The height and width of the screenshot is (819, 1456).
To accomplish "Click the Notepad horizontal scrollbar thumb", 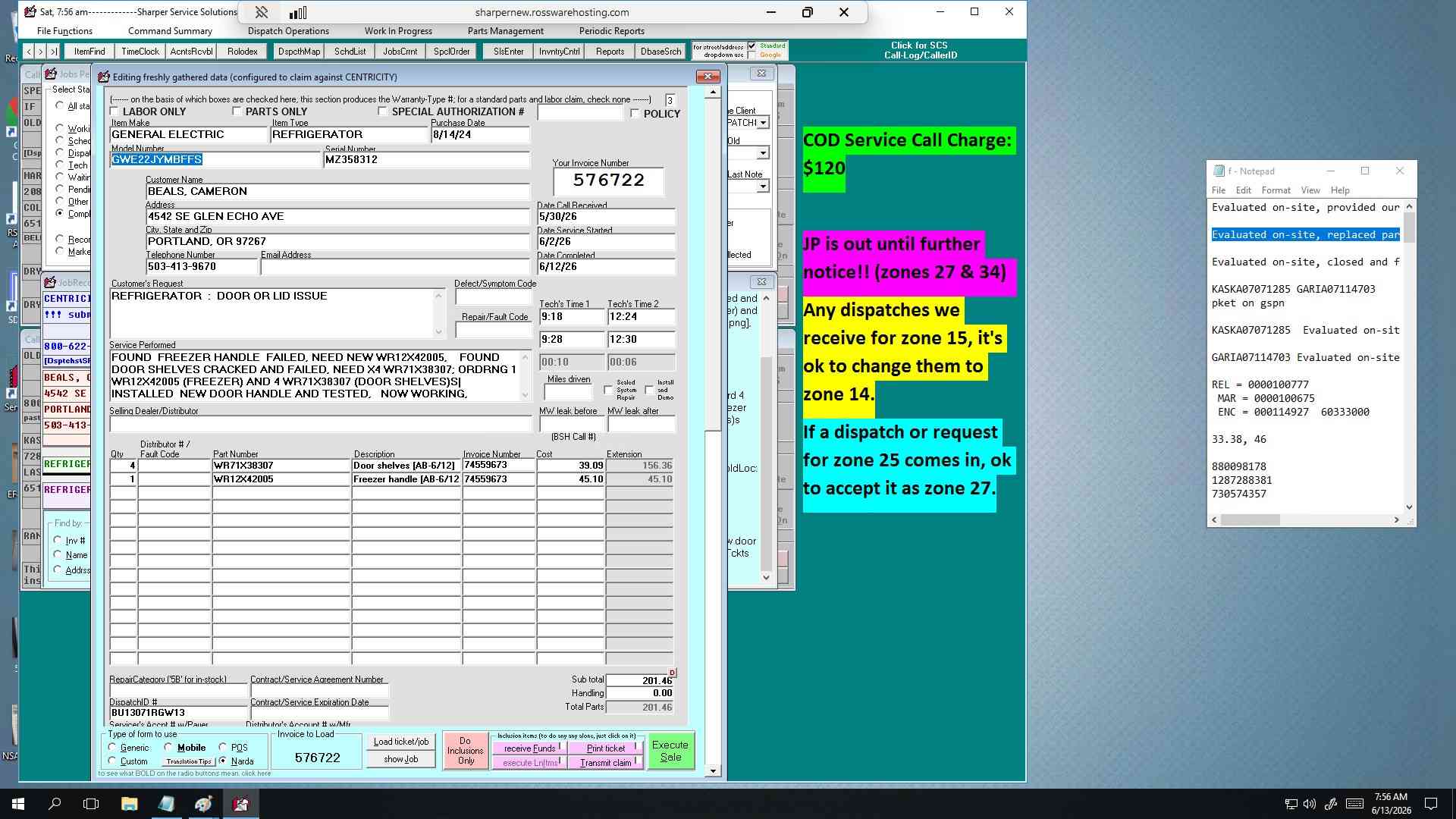I will (1250, 520).
